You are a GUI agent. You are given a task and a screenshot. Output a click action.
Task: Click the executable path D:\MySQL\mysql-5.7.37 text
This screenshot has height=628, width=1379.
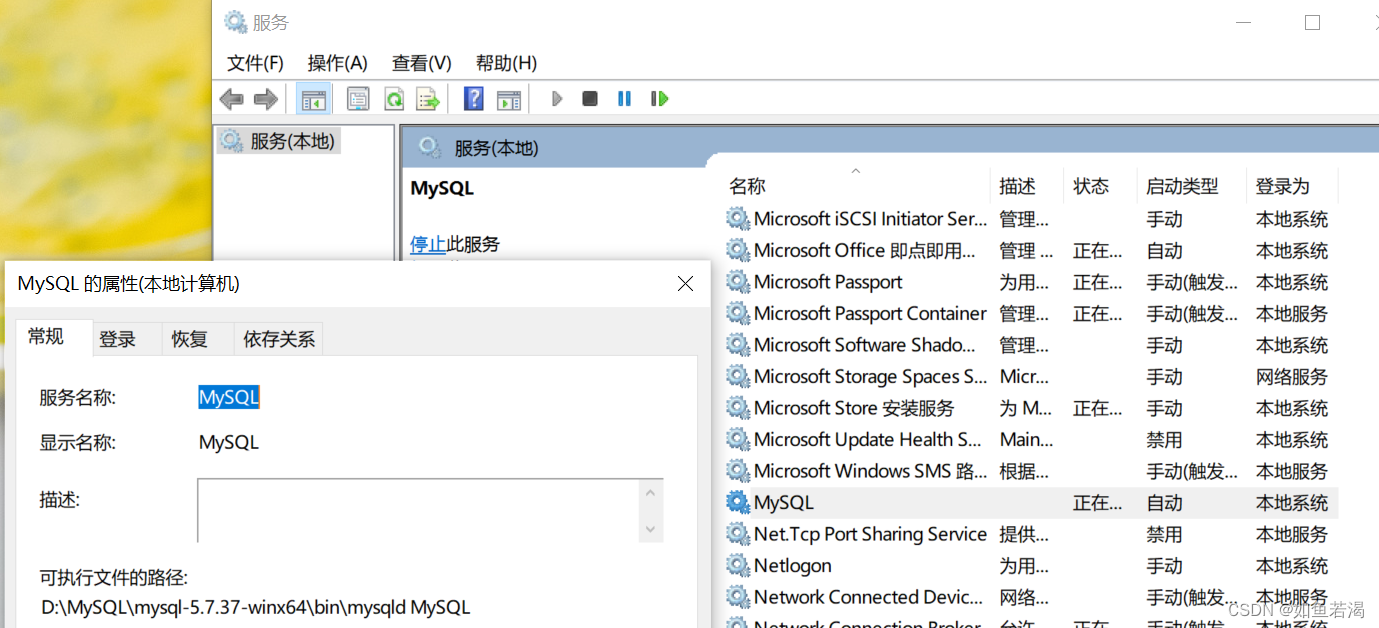tap(255, 607)
